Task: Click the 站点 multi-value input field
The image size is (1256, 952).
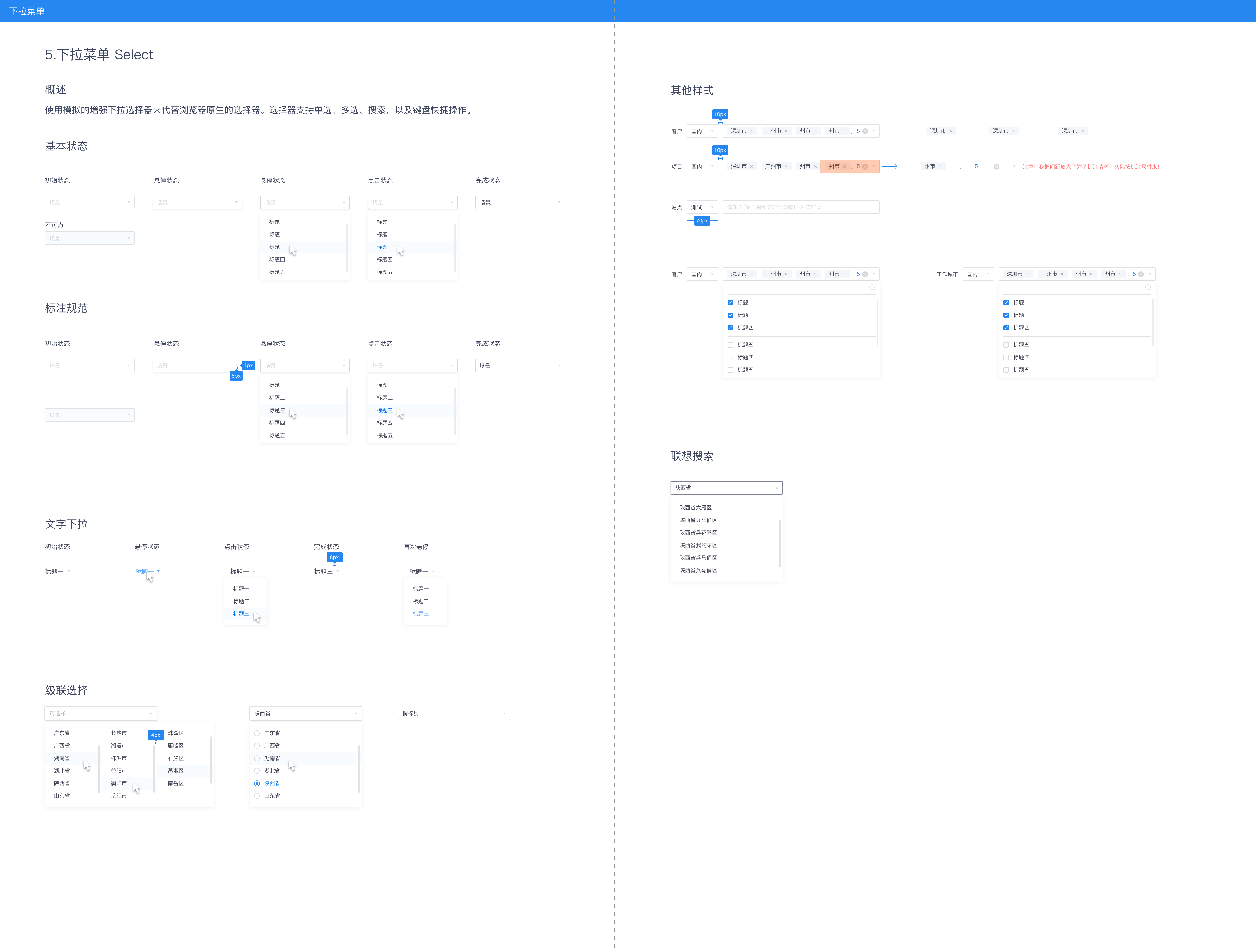Action: 801,207
